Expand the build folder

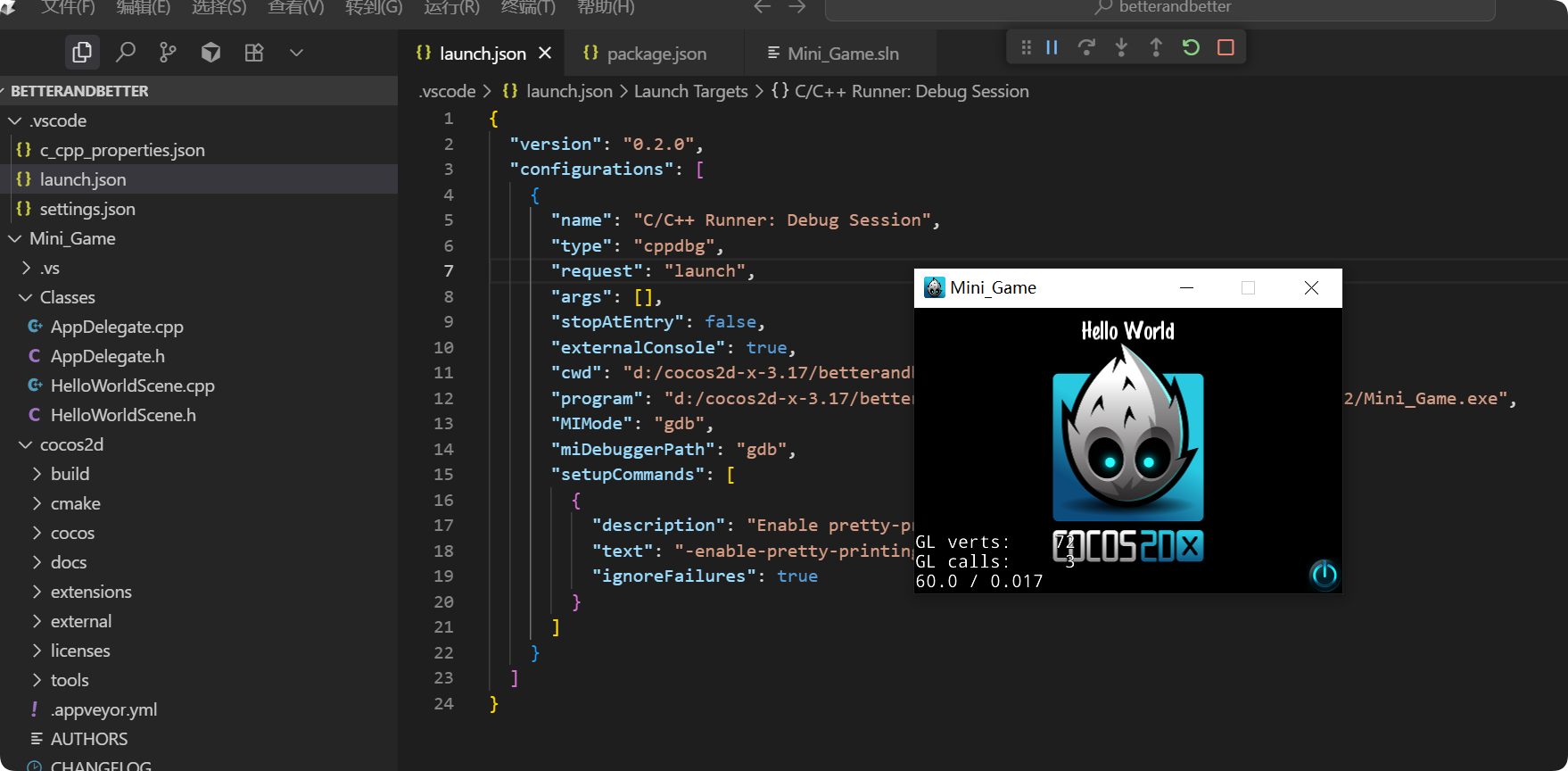199,474
